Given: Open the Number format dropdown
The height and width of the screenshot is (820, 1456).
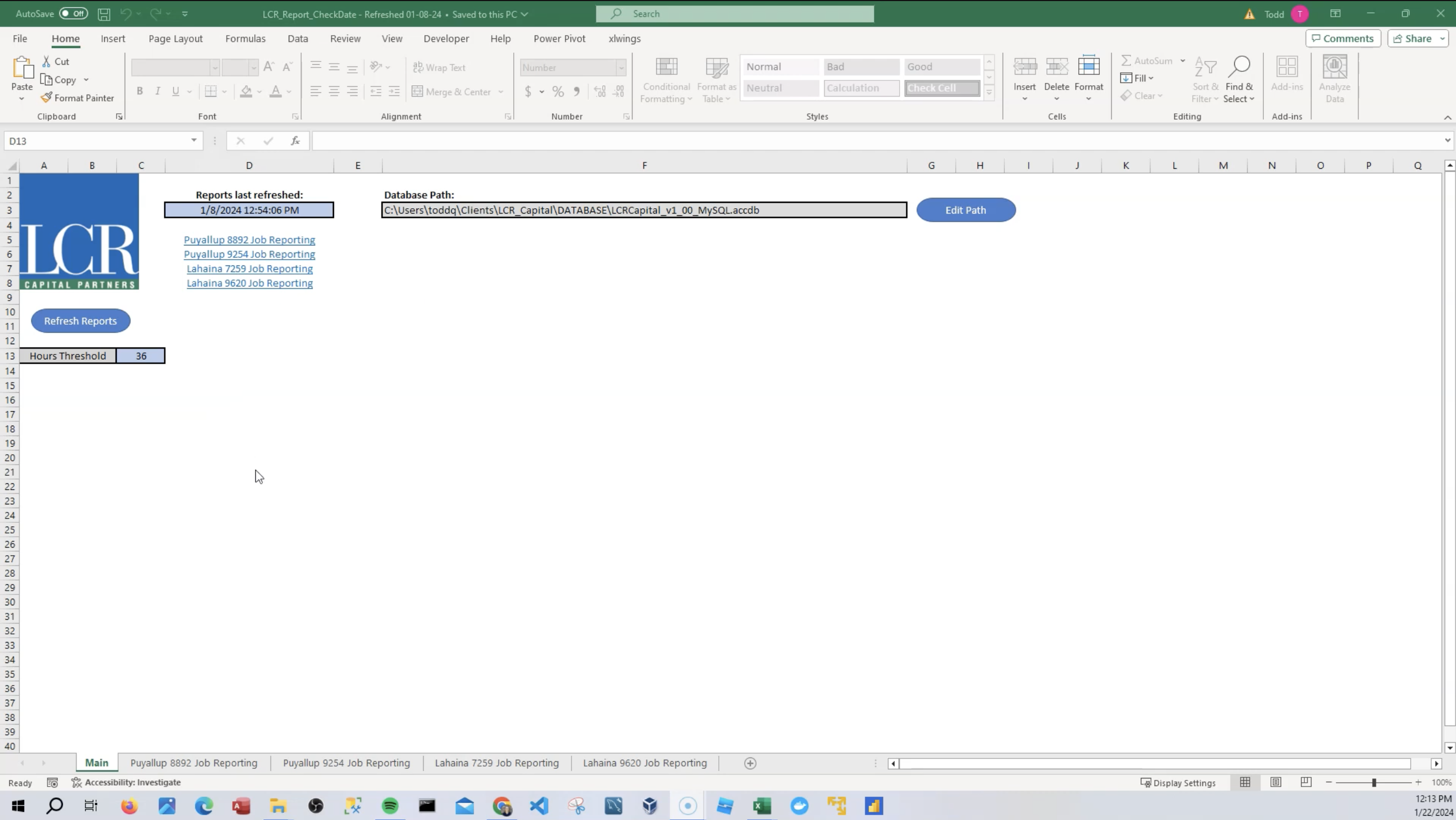Looking at the screenshot, I should tap(621, 68).
